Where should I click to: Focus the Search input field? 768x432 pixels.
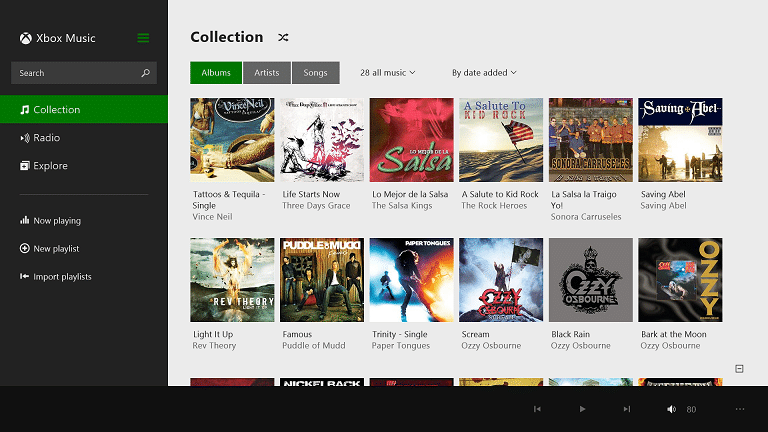pyautogui.click(x=84, y=73)
